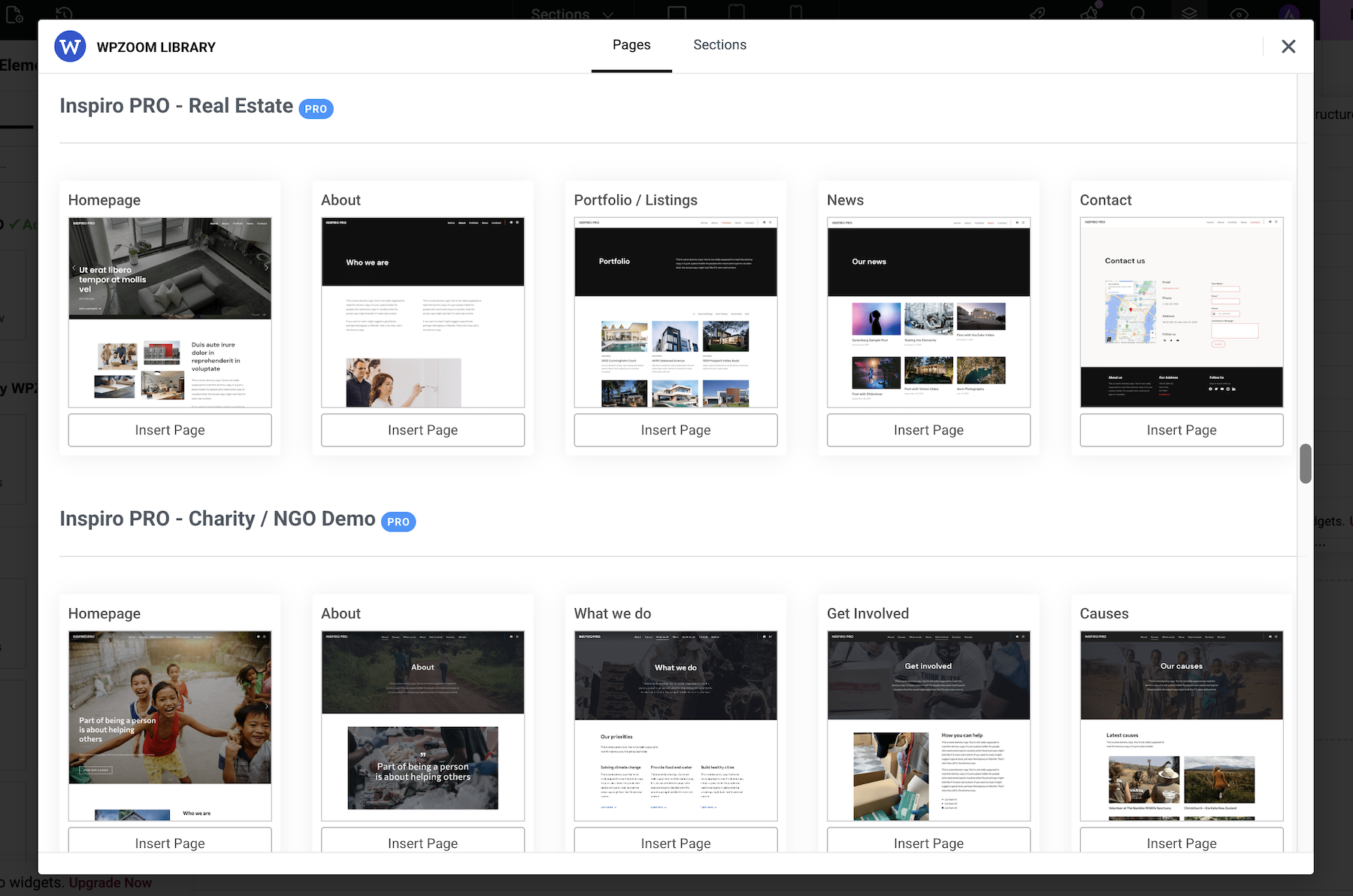Open the Sections tab in the library
This screenshot has width=1353, height=896.
point(719,45)
